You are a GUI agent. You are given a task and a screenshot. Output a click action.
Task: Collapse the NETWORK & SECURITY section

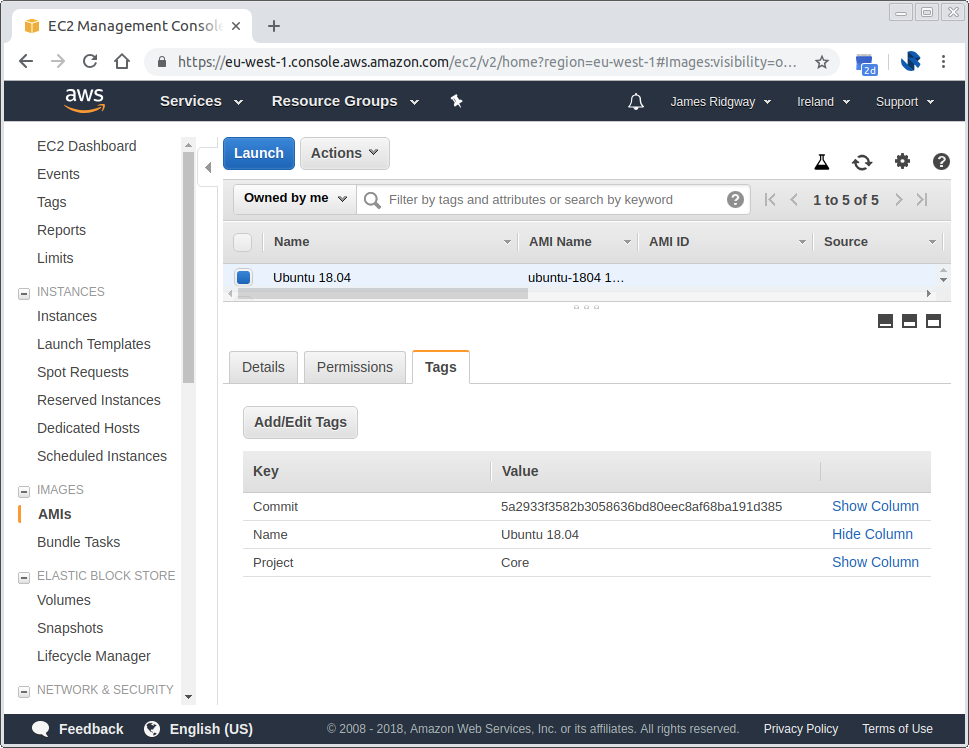coord(24,691)
